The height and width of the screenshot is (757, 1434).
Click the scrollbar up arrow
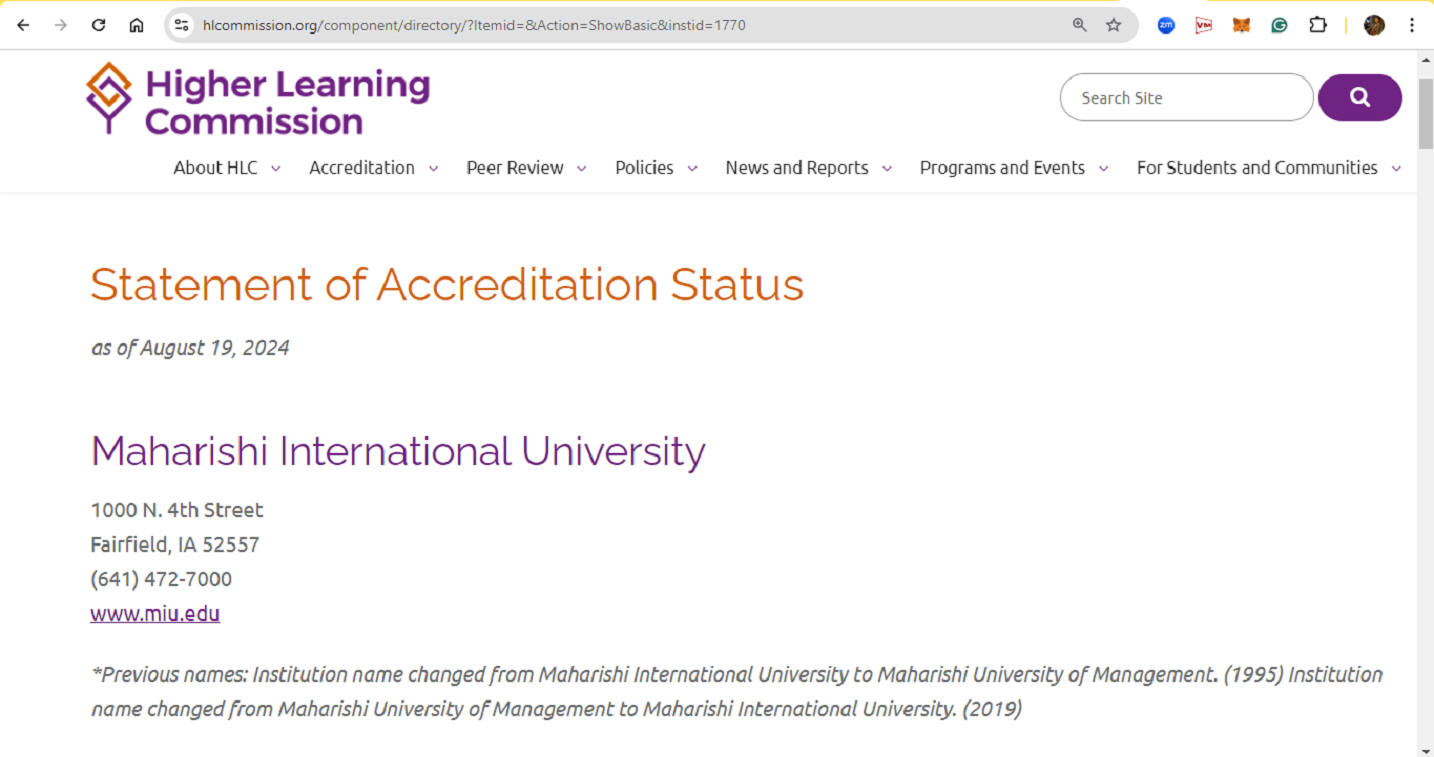point(1425,61)
